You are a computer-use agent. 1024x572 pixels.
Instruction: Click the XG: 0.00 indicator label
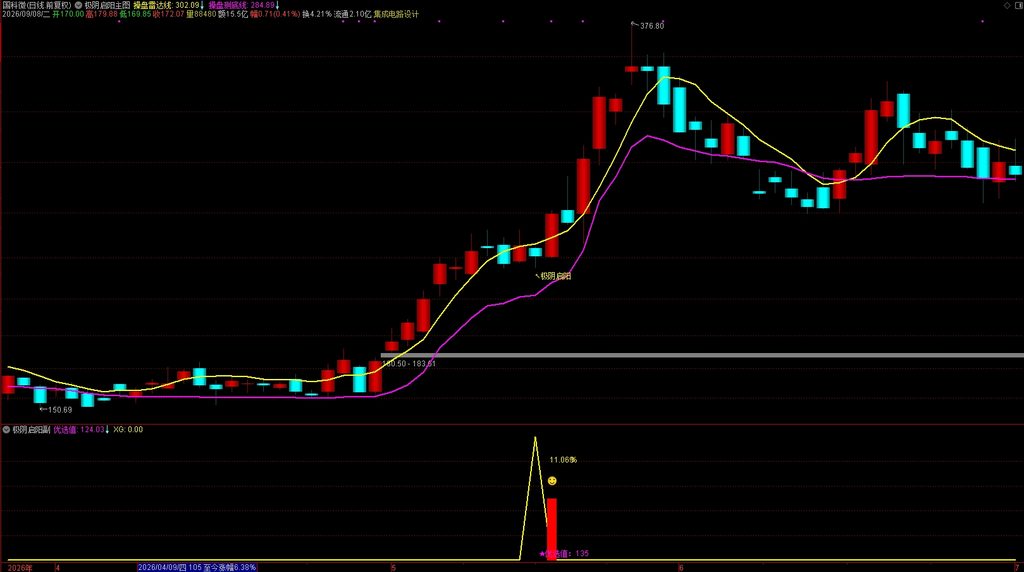(128, 430)
